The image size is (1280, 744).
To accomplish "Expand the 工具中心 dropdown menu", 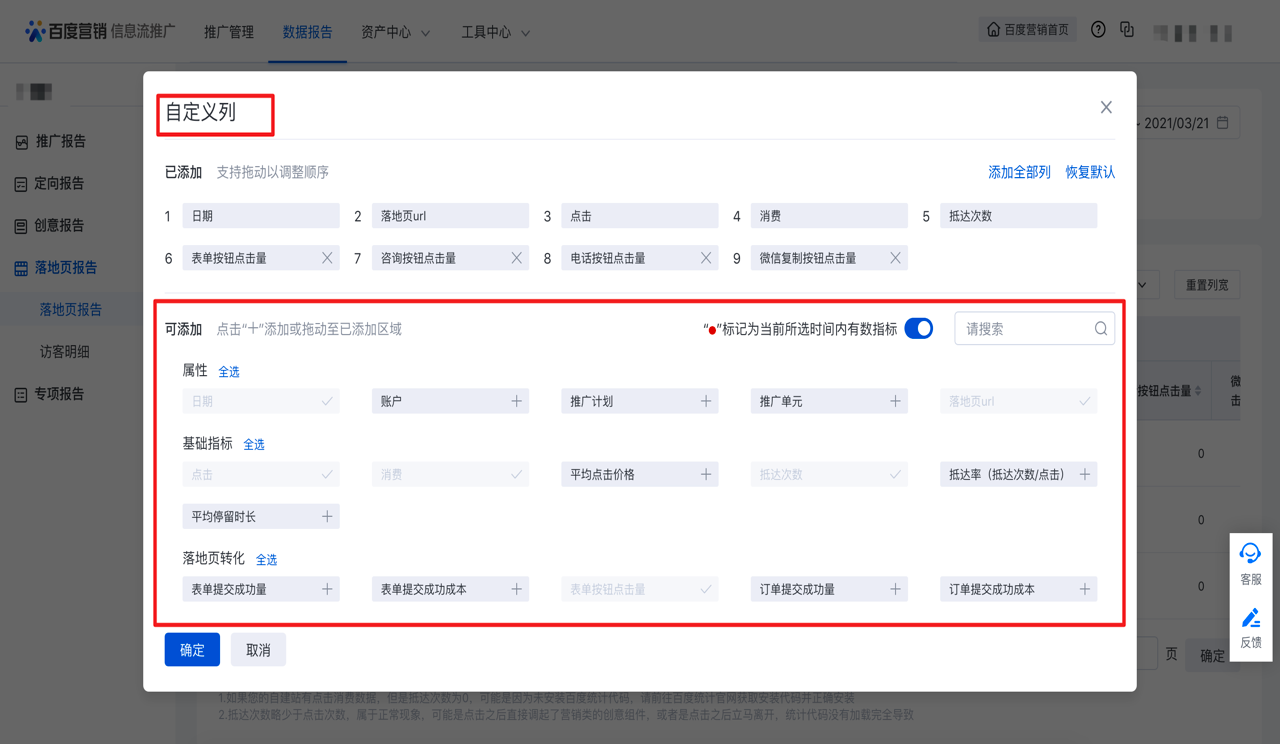I will 495,32.
